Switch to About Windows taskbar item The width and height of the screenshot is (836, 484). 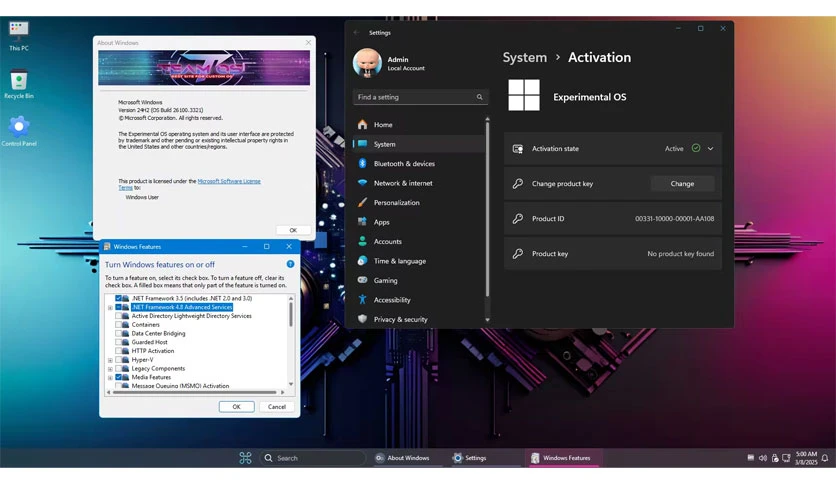[408, 458]
